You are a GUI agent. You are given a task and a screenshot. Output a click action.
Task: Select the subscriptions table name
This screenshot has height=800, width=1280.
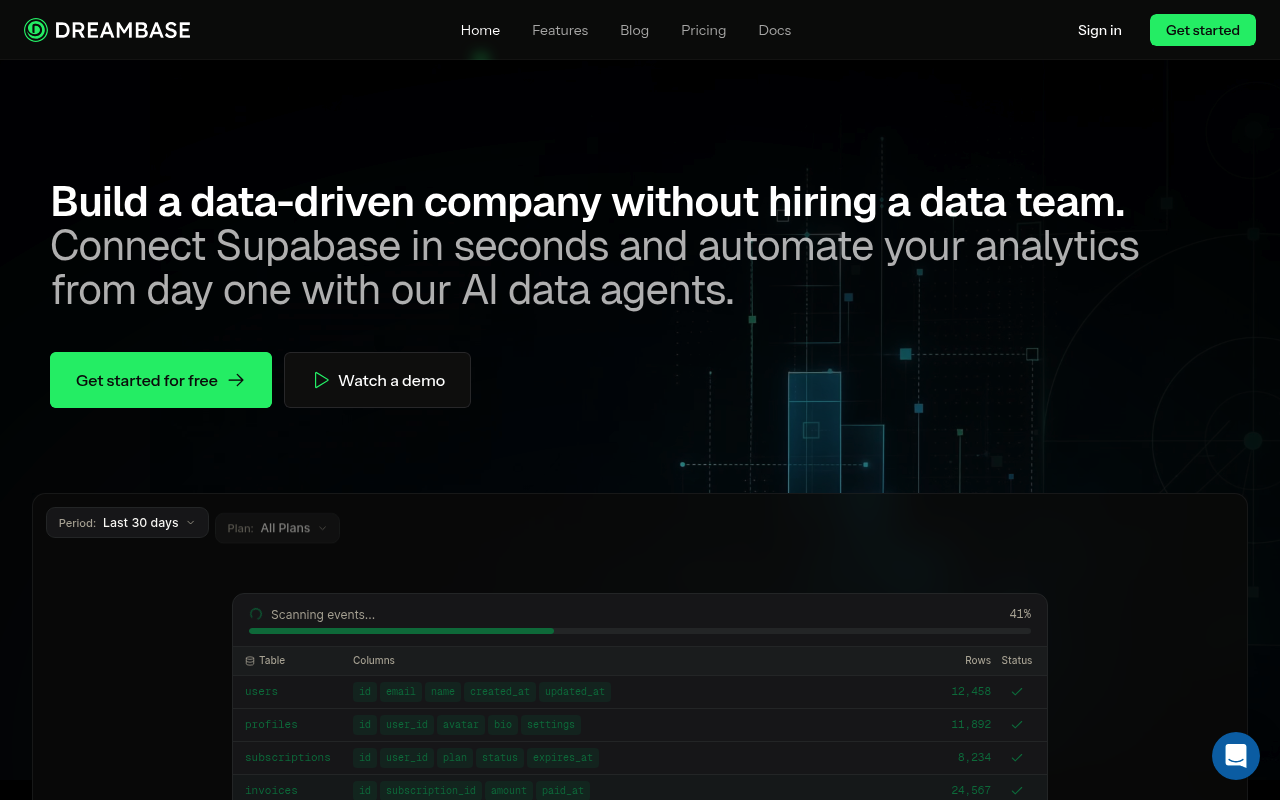pyautogui.click(x=288, y=757)
